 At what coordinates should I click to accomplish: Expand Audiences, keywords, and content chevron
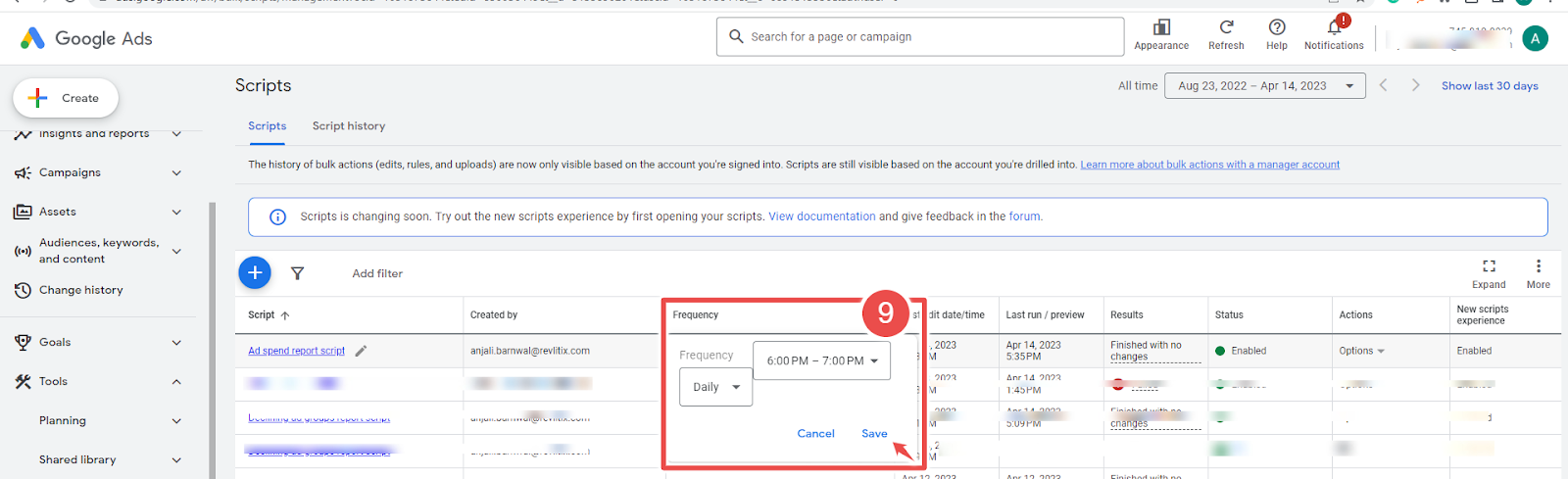pos(176,251)
